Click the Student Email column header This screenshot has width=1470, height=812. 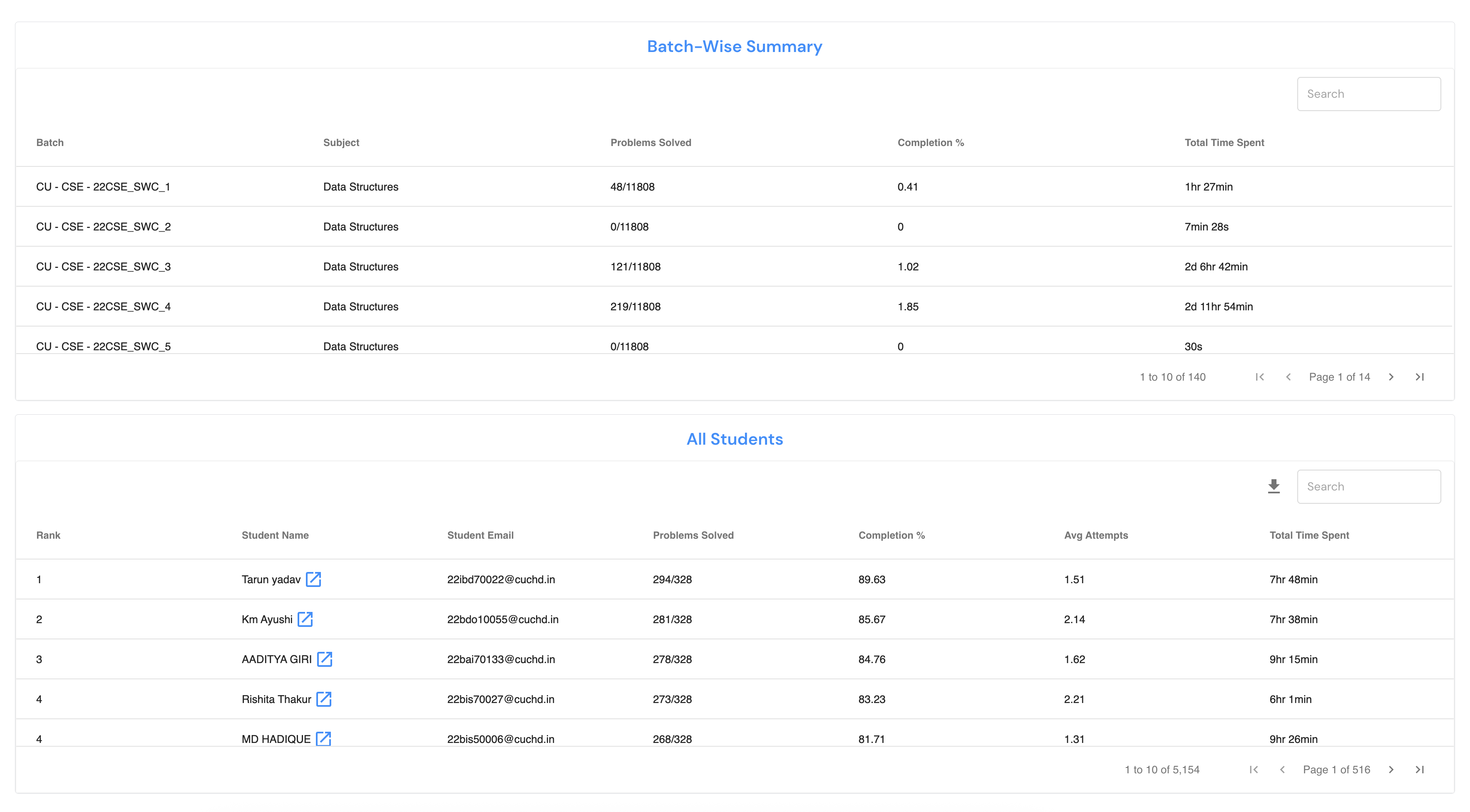480,535
